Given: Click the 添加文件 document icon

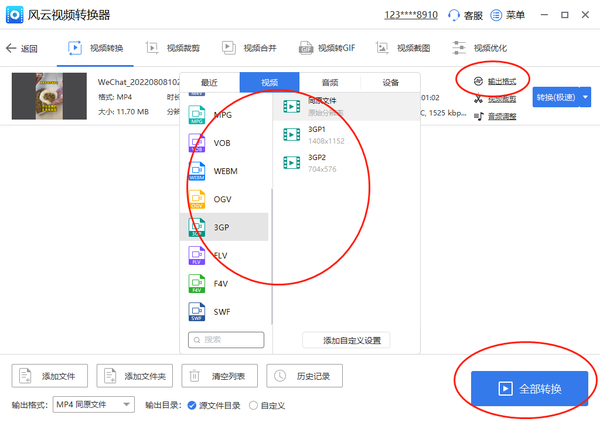Looking at the screenshot, I should (x=25, y=376).
